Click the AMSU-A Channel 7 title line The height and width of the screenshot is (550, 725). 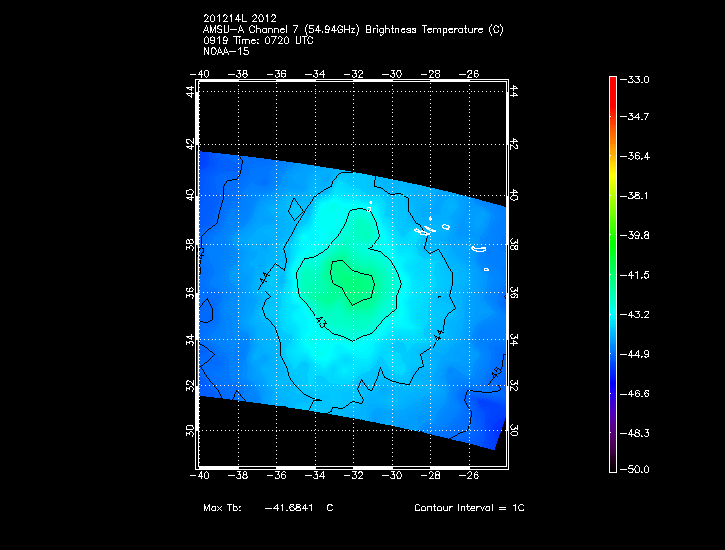[353, 30]
